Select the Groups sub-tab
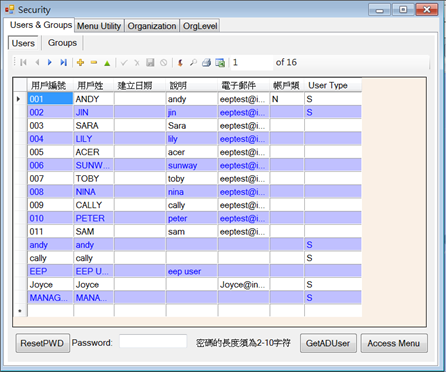The width and height of the screenshot is (446, 372). [62, 43]
